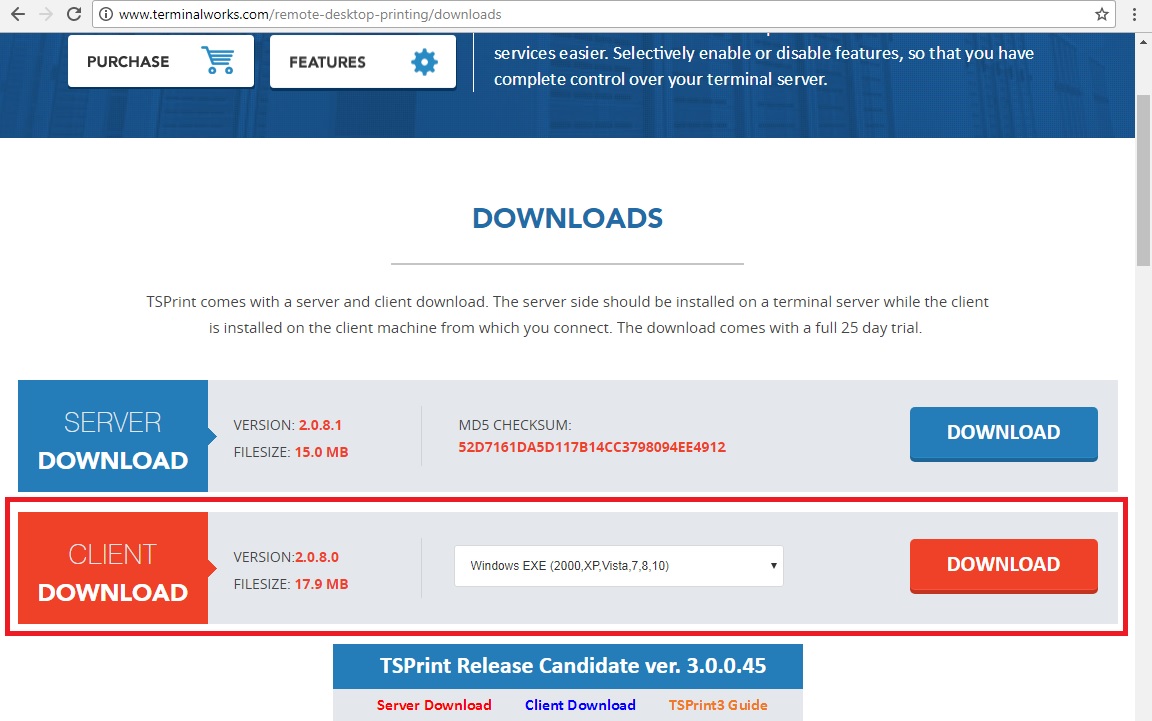Expand the Windows EXE client version dropdown

pyautogui.click(x=618, y=566)
